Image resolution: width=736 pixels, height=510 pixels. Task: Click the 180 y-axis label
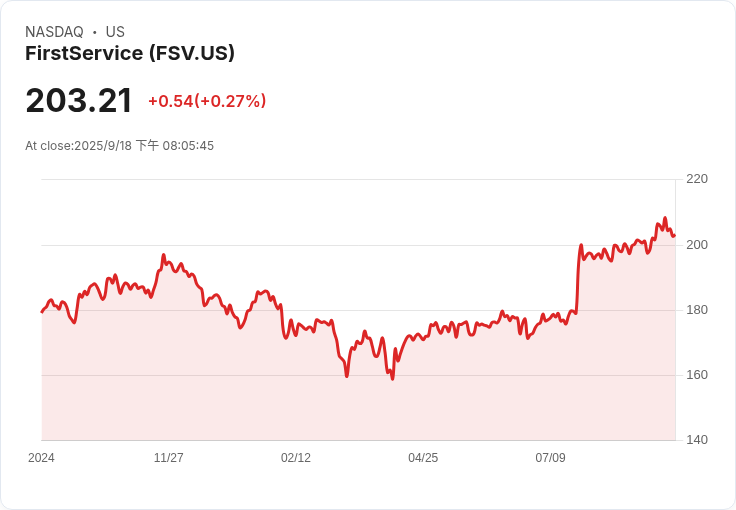696,310
